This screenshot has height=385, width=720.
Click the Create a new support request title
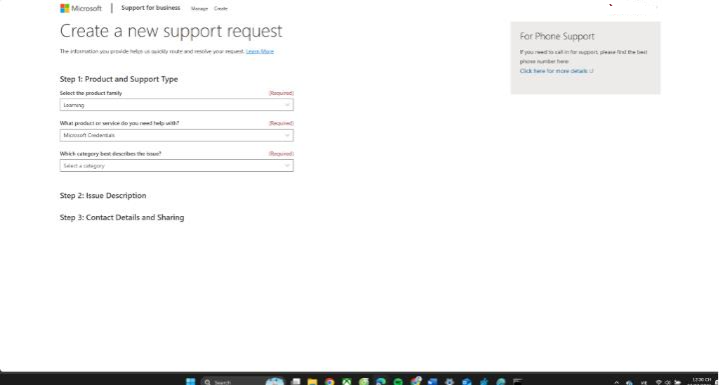coord(171,31)
